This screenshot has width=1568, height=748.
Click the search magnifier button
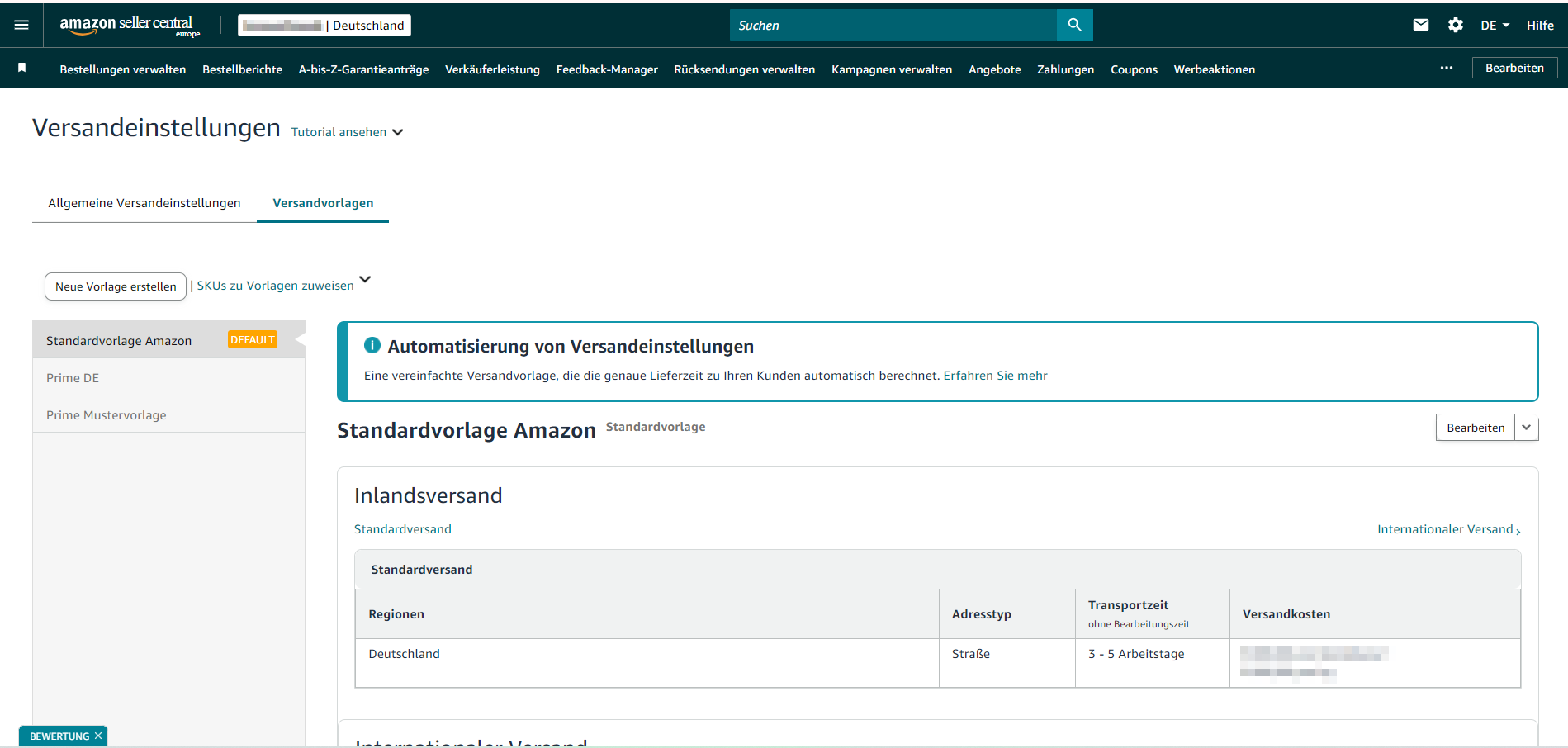(x=1074, y=25)
